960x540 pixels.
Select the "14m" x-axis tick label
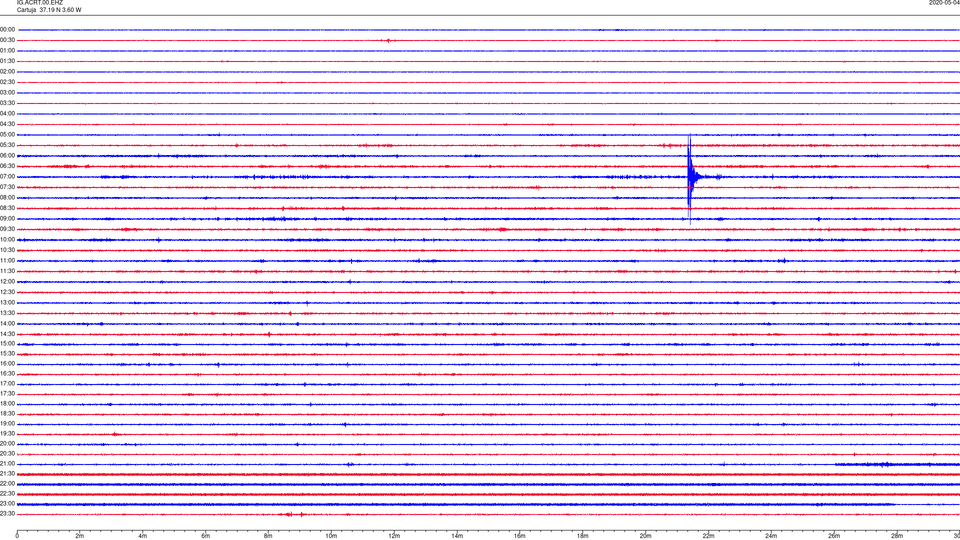point(457,536)
